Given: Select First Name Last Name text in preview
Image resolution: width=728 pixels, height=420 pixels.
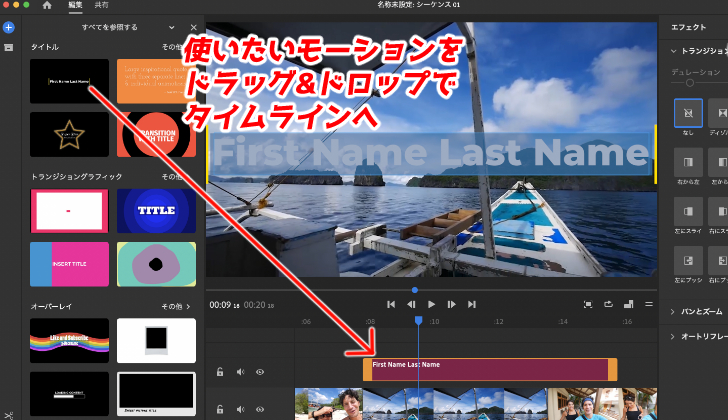Looking at the screenshot, I should [x=430, y=154].
